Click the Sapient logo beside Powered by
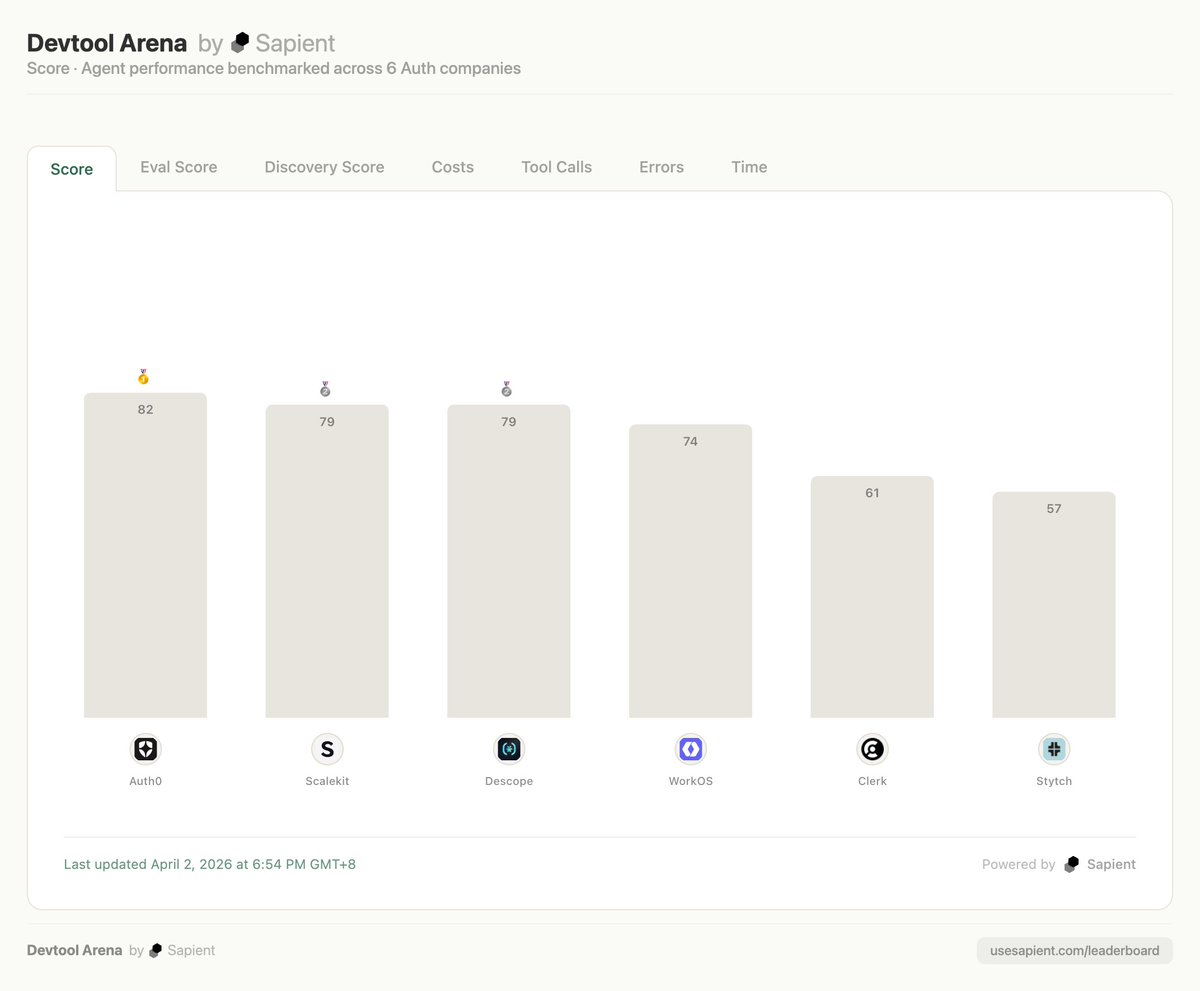The width and height of the screenshot is (1200, 991). click(1072, 864)
